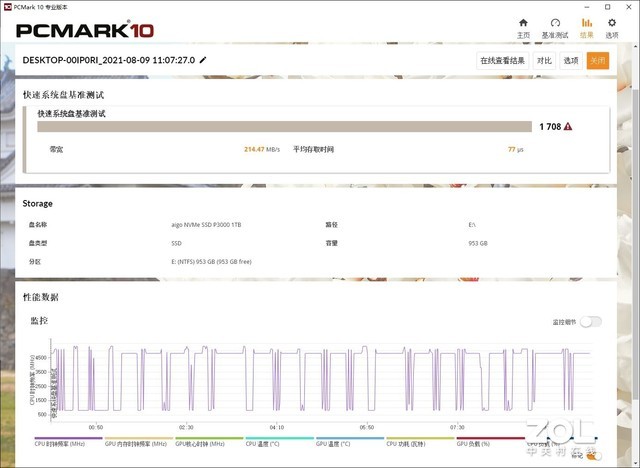
Task: Click the average access time 77 µs
Action: pyautogui.click(x=516, y=149)
